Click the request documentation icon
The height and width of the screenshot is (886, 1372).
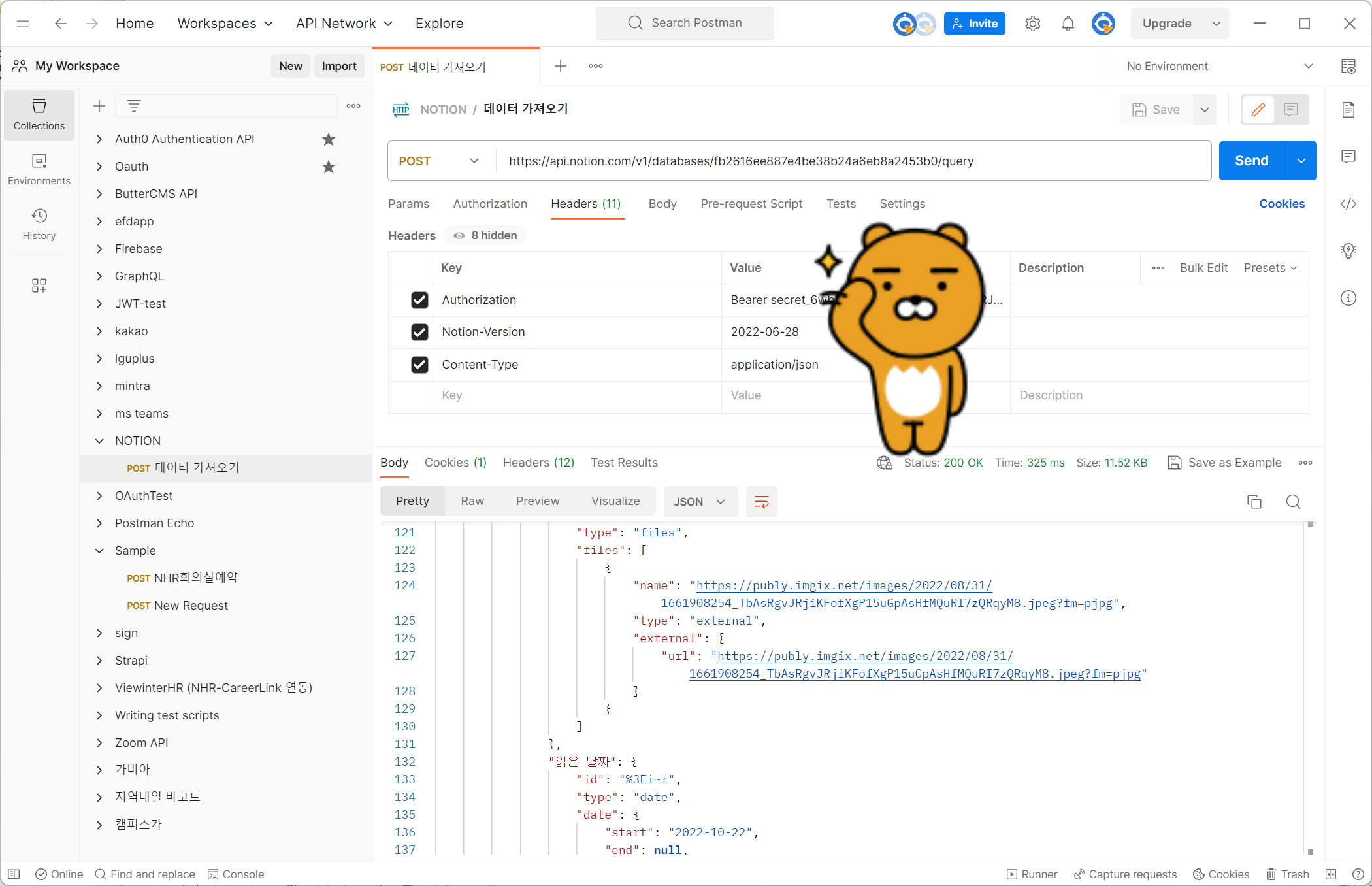click(x=1348, y=110)
